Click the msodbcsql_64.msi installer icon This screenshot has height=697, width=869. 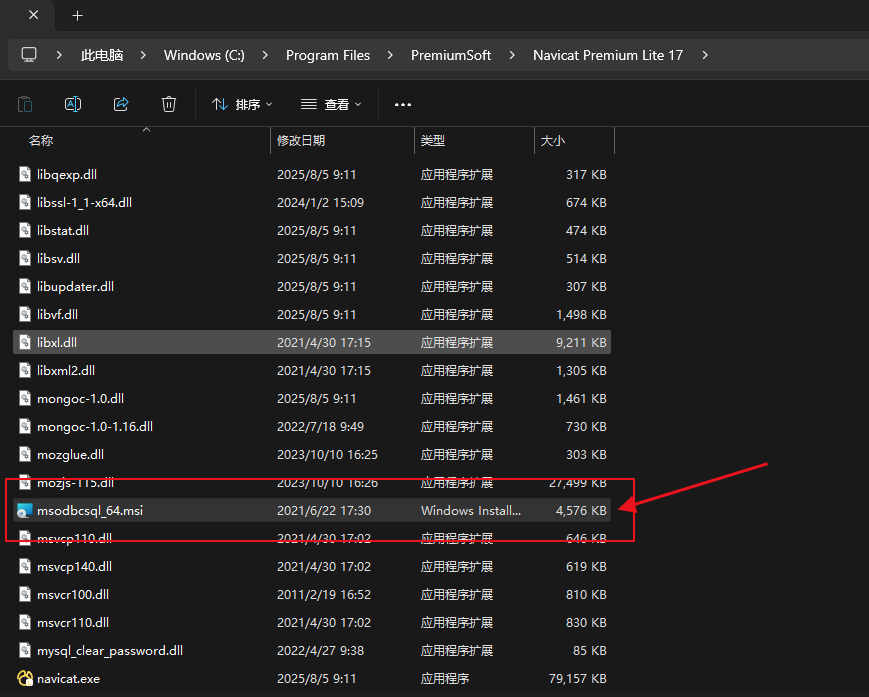tap(25, 511)
